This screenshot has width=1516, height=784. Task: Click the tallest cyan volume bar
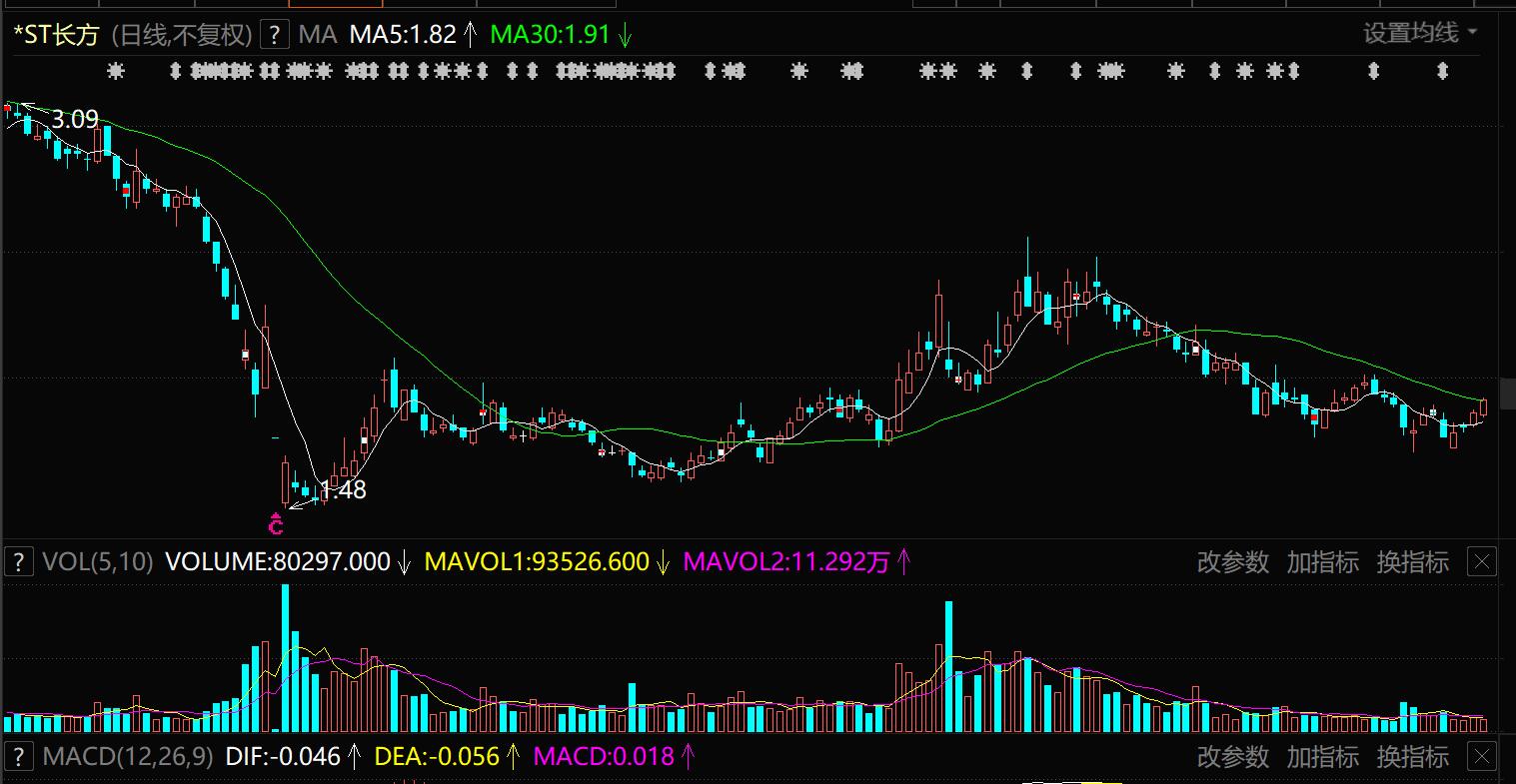[x=286, y=658]
